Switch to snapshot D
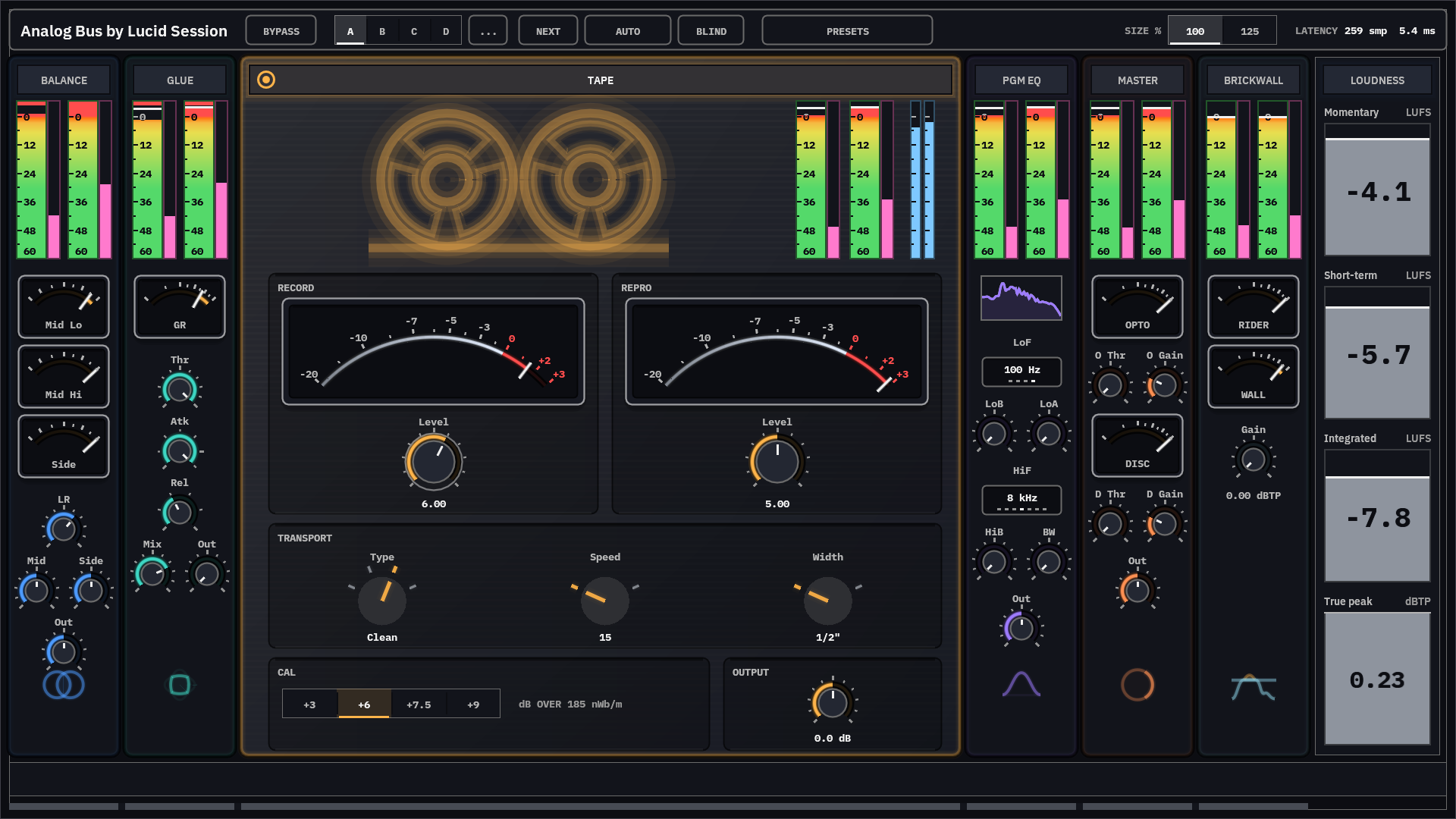Viewport: 1456px width, 819px height. pyautogui.click(x=446, y=31)
